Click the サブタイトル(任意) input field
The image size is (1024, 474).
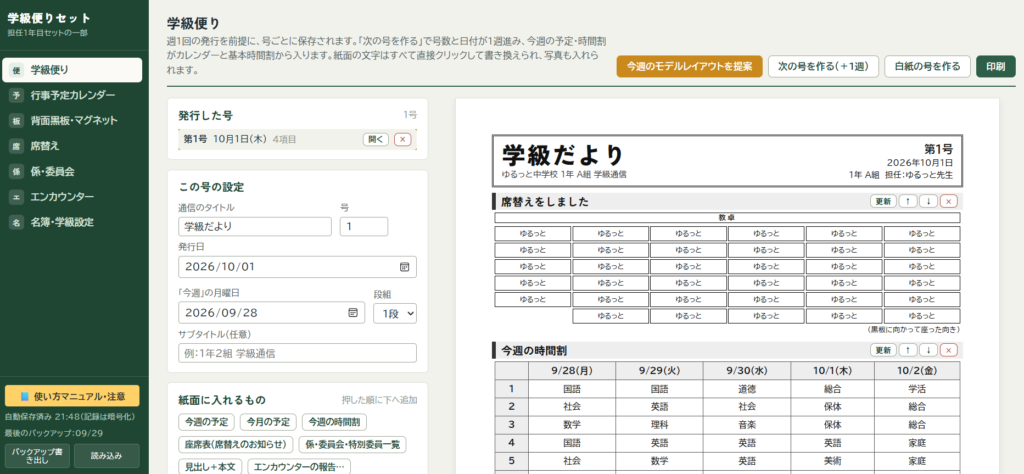297,353
